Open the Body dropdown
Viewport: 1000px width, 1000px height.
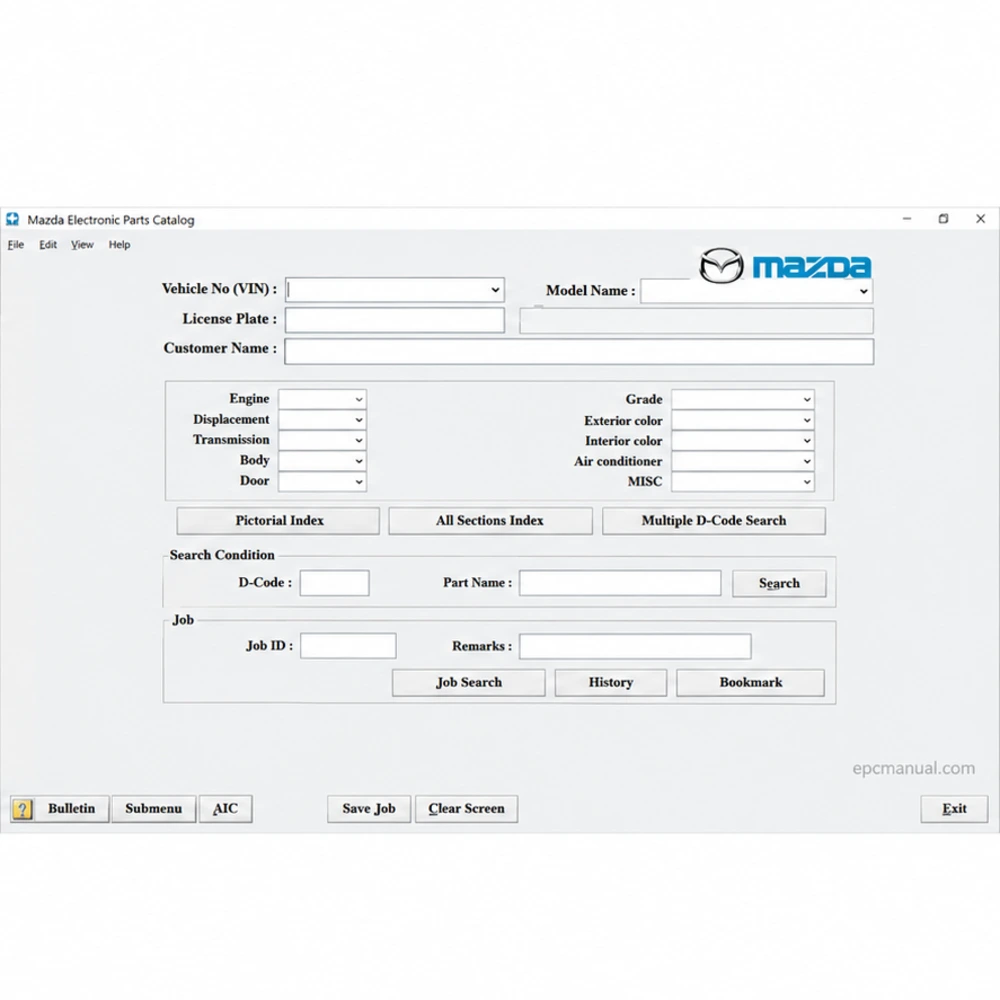[x=322, y=460]
